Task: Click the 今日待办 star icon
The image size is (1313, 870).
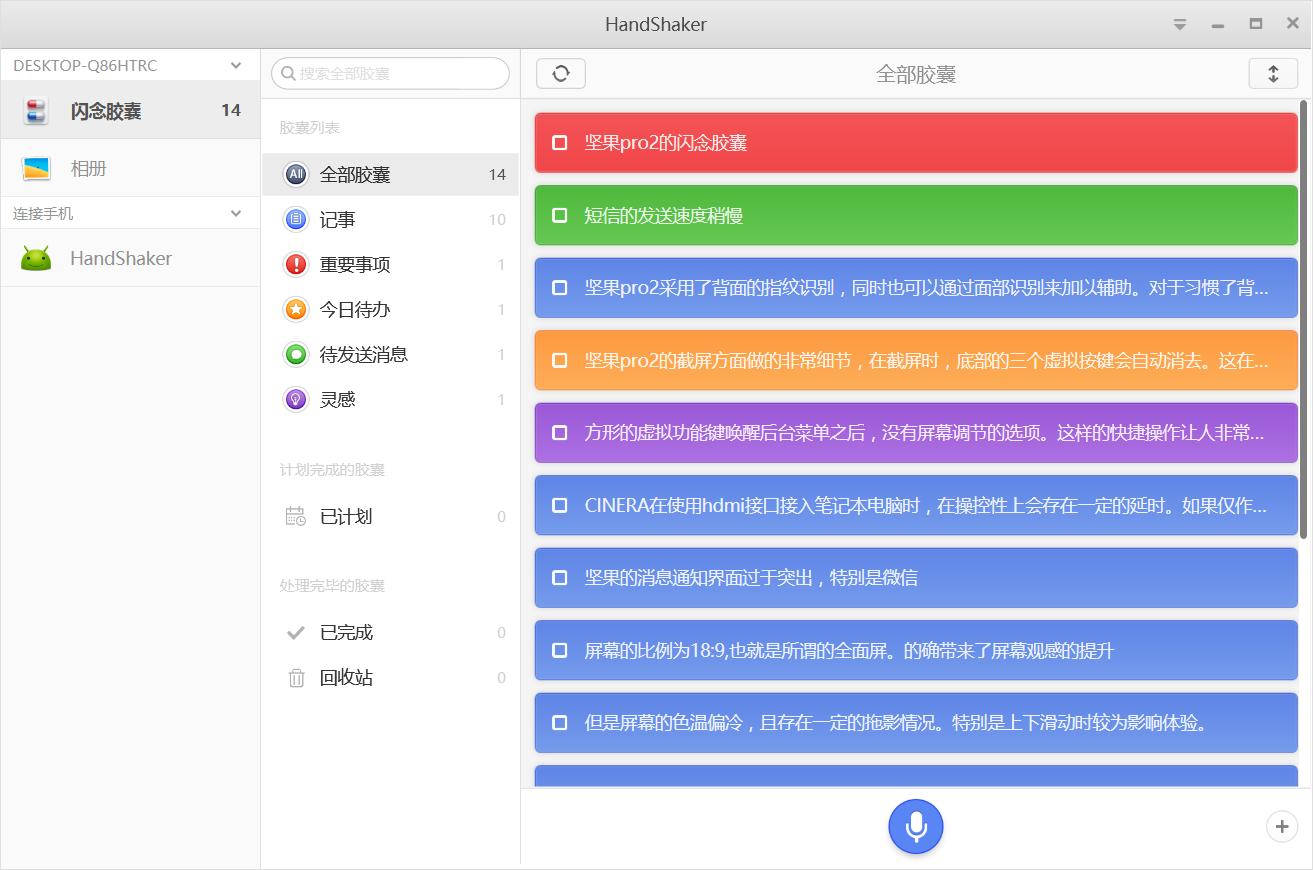Action: click(294, 309)
